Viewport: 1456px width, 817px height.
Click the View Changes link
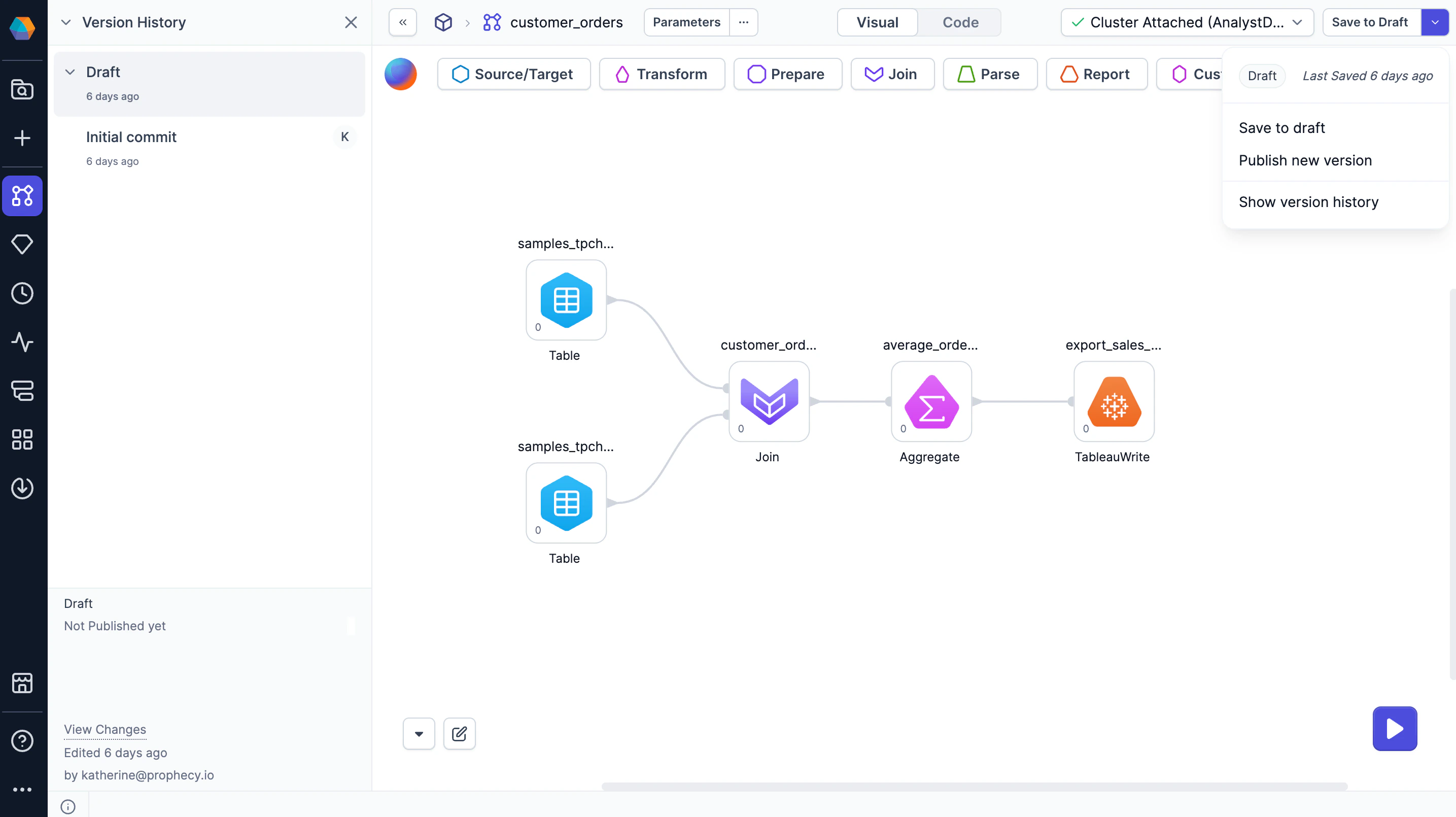click(x=105, y=729)
